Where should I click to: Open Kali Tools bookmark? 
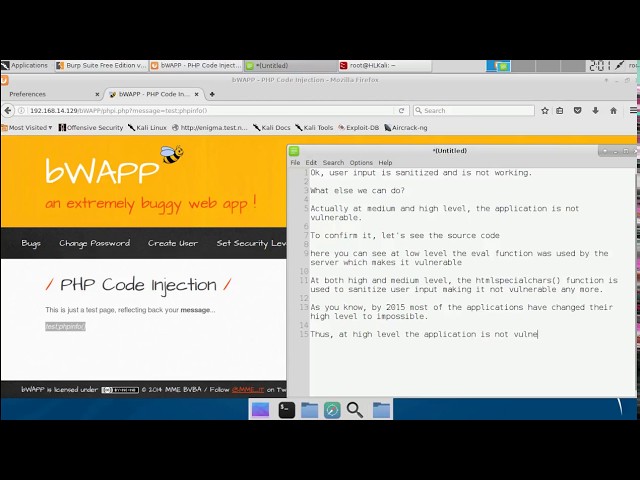tap(314, 128)
